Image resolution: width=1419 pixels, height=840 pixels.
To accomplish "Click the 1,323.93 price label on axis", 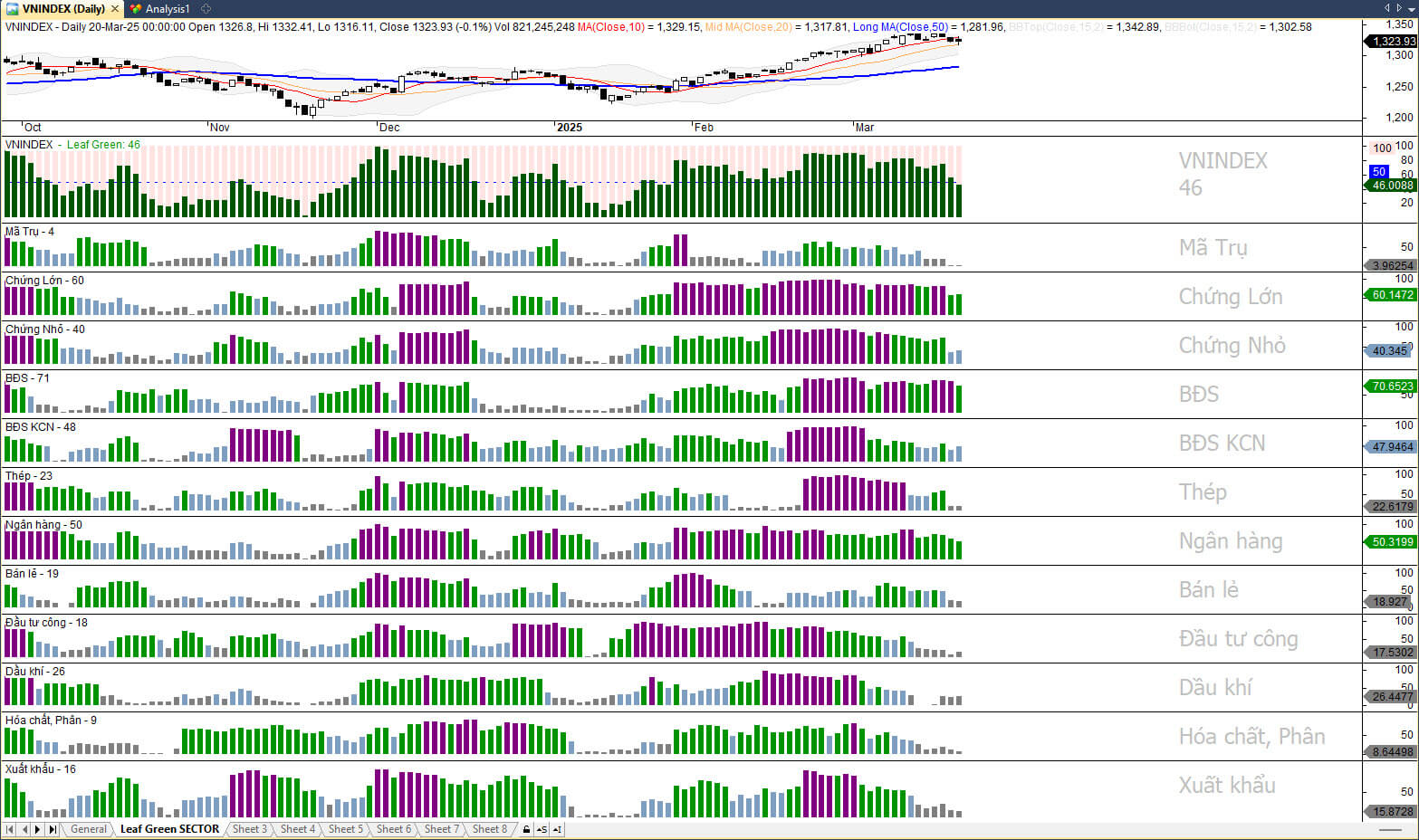I will point(1391,42).
